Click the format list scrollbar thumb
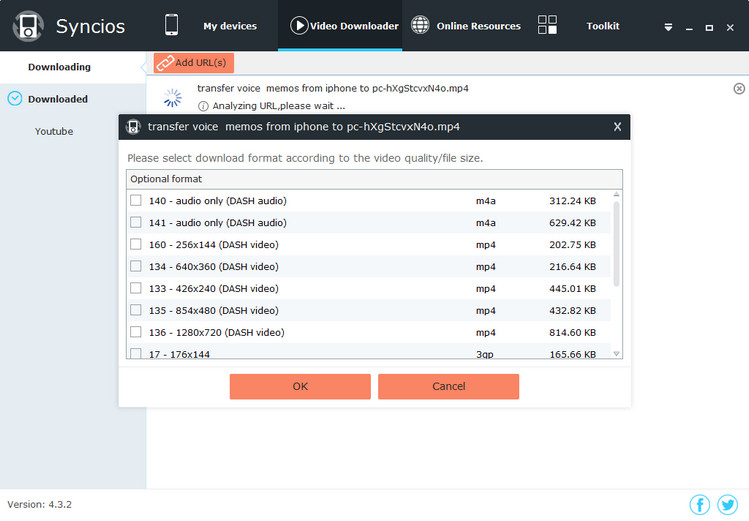The width and height of the screenshot is (749, 521). (x=616, y=244)
